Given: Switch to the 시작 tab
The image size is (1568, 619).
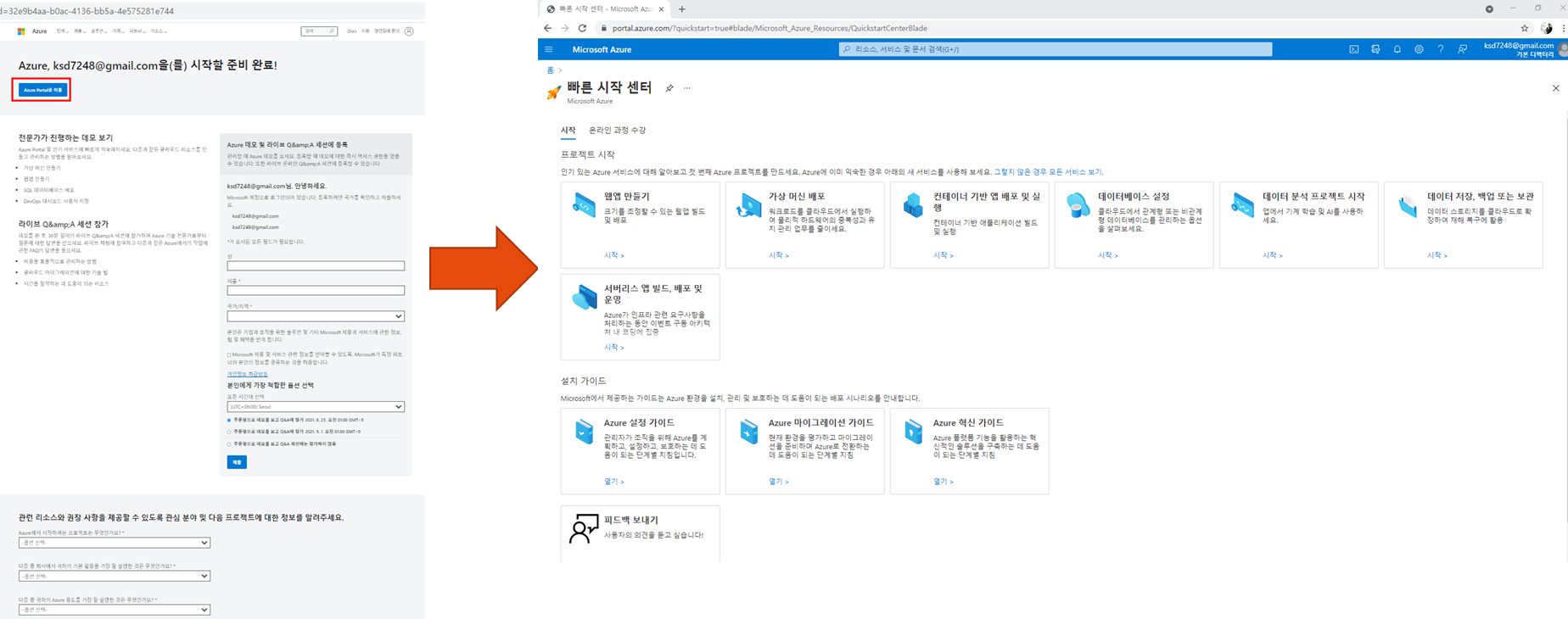Looking at the screenshot, I should click(568, 131).
